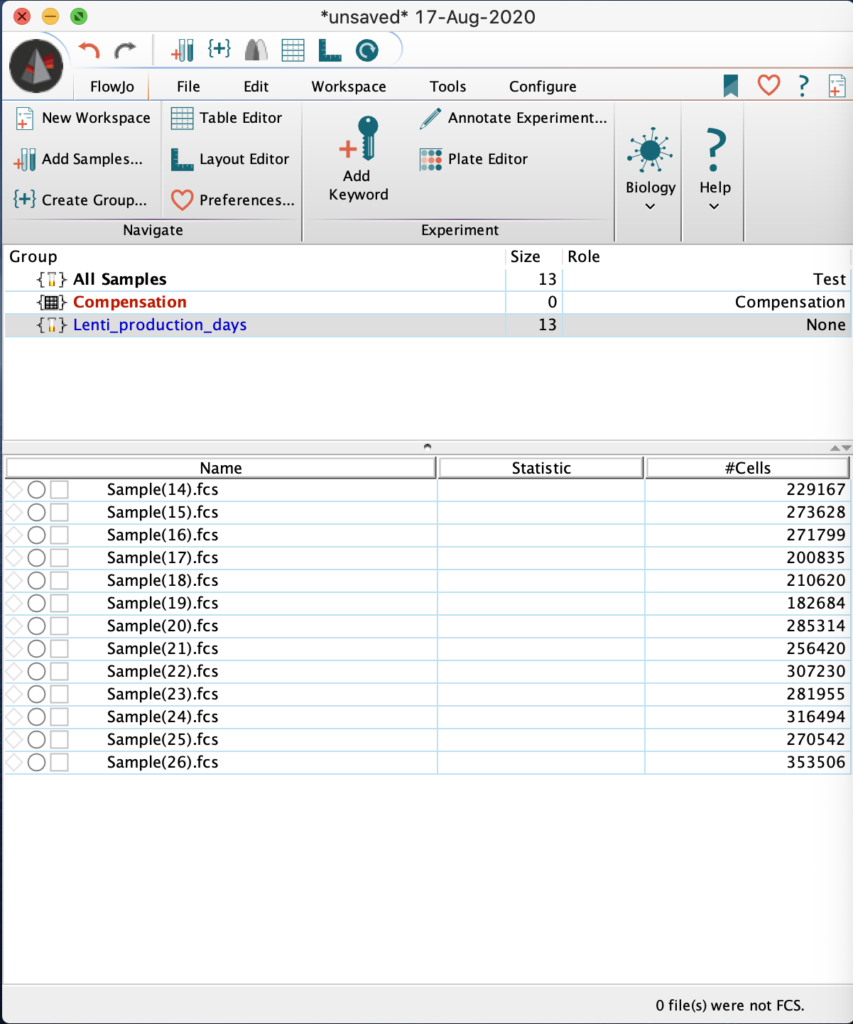853x1024 pixels.
Task: Check the square box for Sample(21).fcs
Action: pos(59,648)
